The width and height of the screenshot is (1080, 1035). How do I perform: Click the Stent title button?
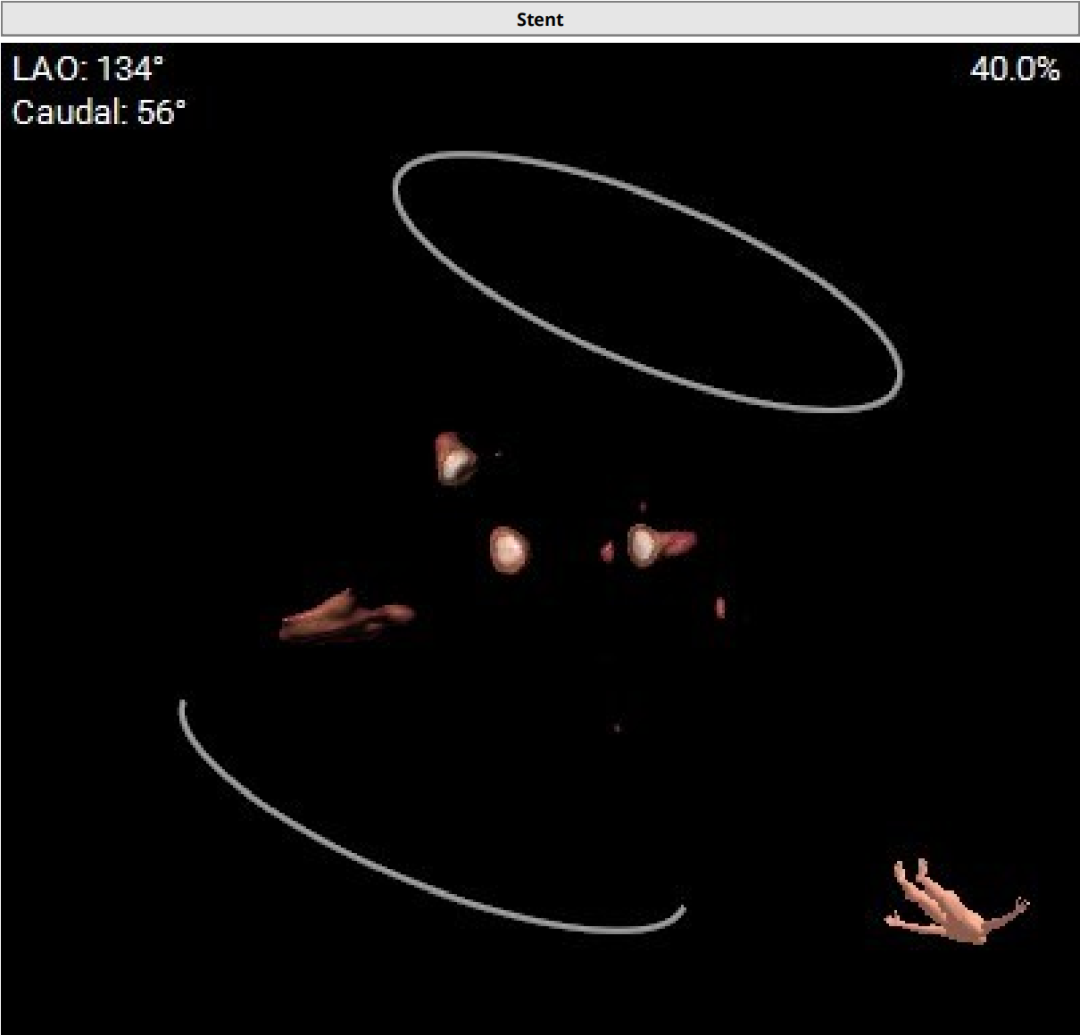tap(540, 19)
